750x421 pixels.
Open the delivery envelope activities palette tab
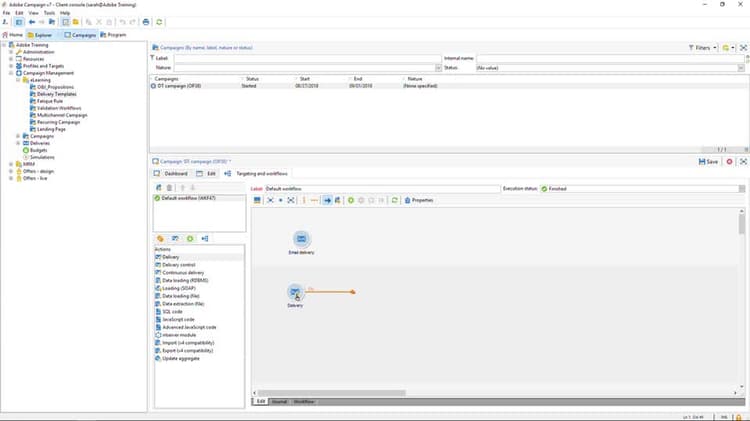tap(175, 239)
